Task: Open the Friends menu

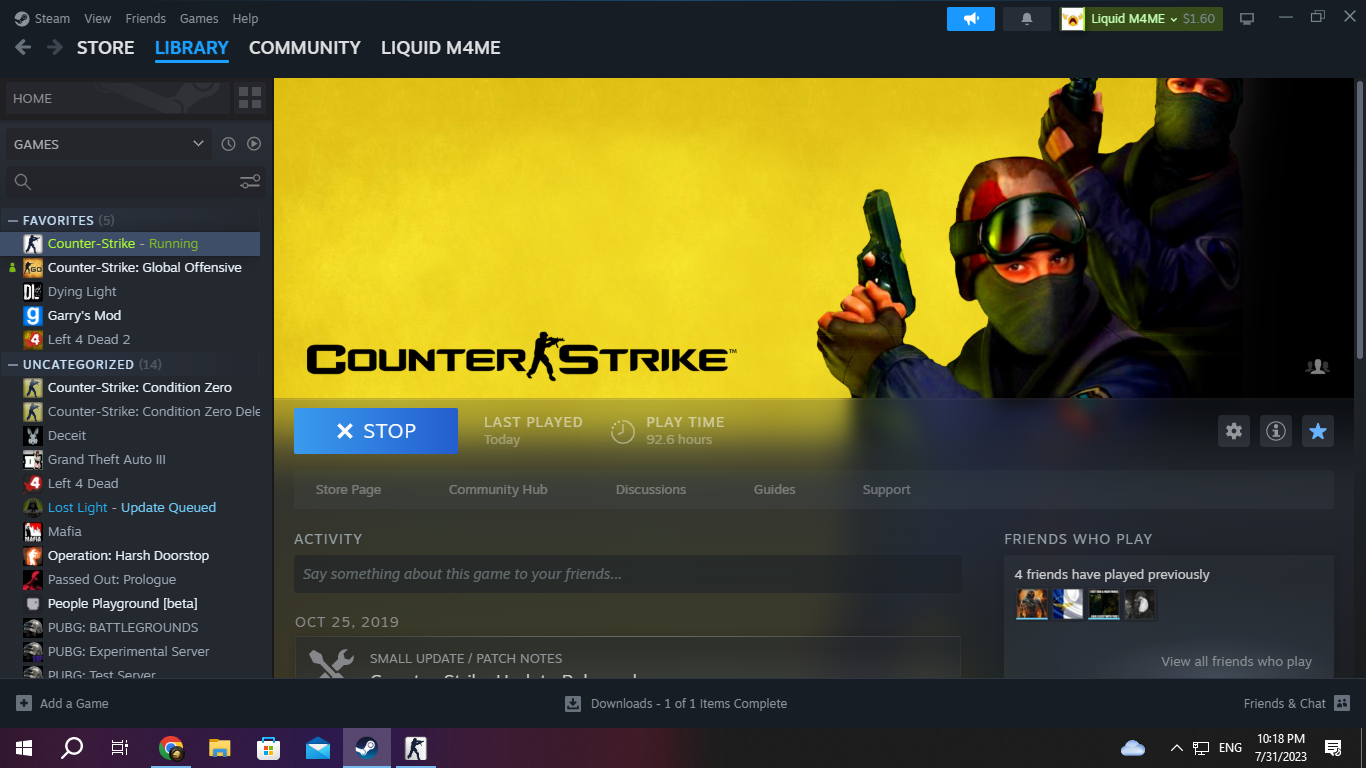Action: (x=146, y=19)
